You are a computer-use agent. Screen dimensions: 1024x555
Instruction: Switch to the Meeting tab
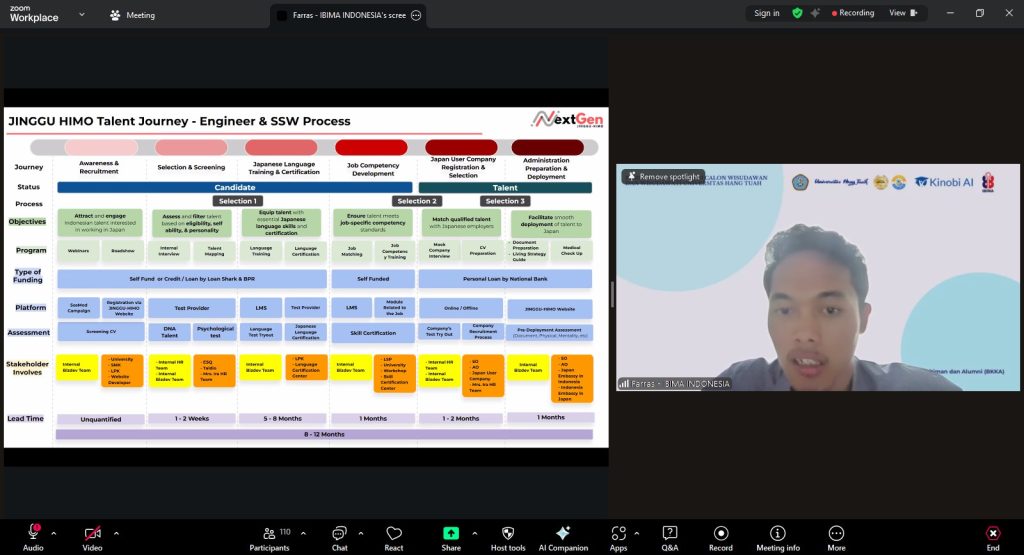pos(132,15)
